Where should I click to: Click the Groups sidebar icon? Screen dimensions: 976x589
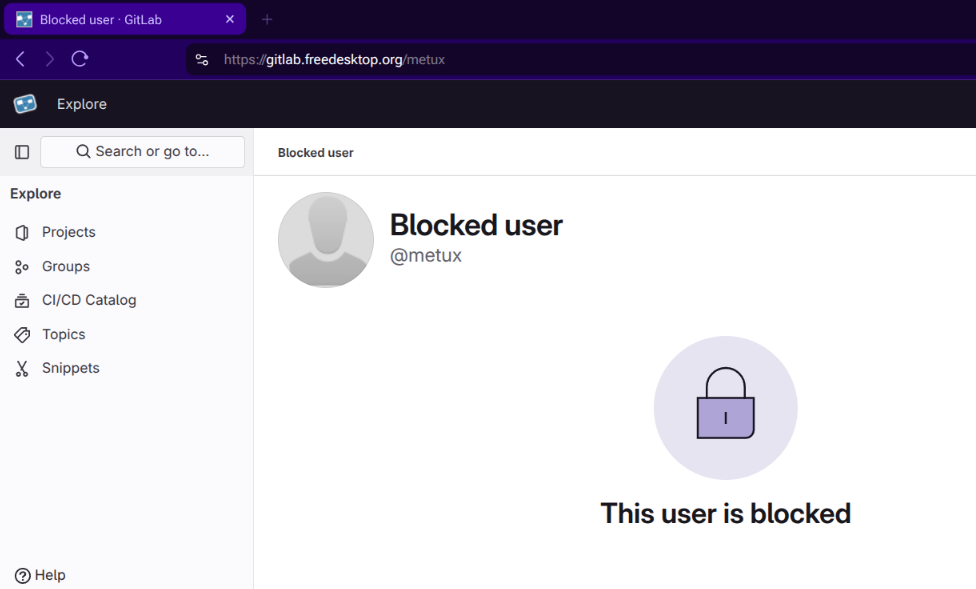pos(22,267)
